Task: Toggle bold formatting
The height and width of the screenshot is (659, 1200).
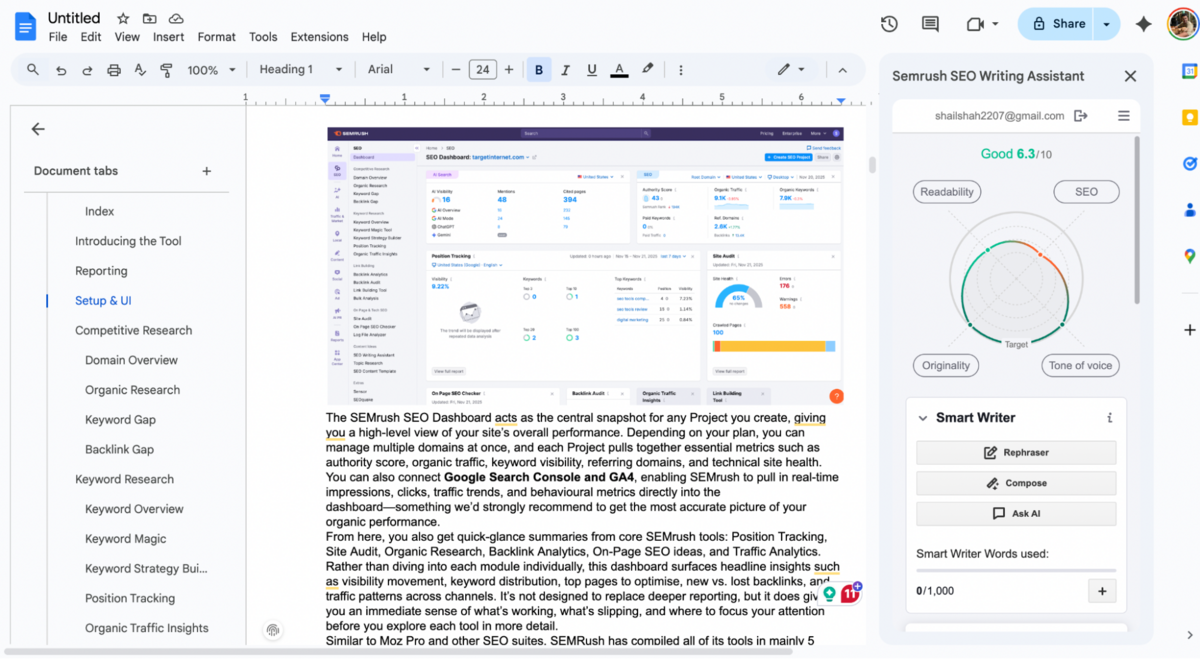Action: coord(539,70)
